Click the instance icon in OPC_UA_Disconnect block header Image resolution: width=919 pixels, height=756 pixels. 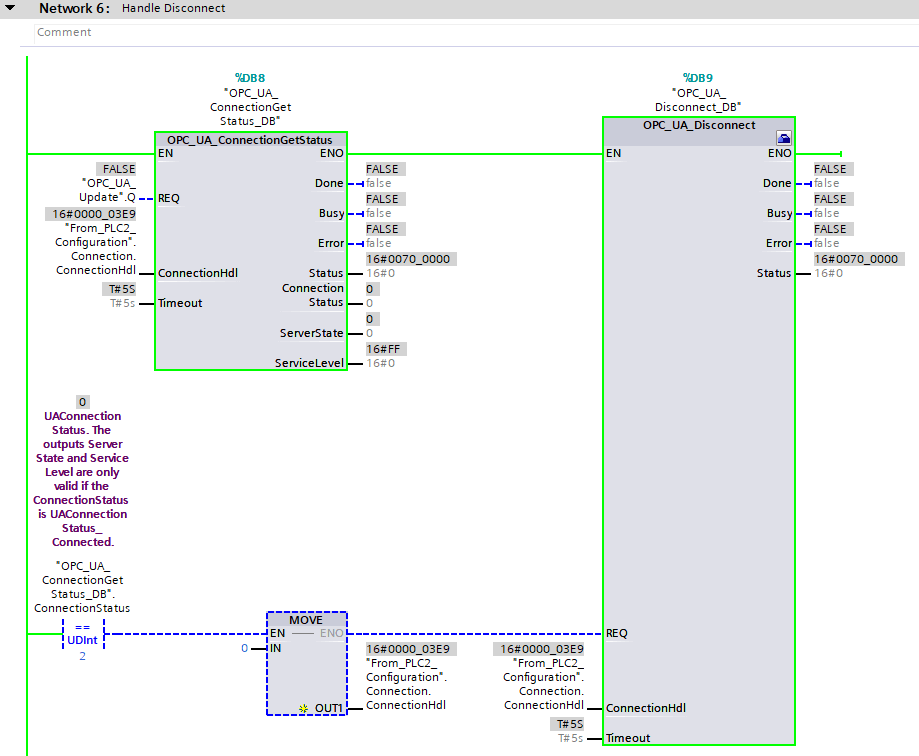(783, 138)
